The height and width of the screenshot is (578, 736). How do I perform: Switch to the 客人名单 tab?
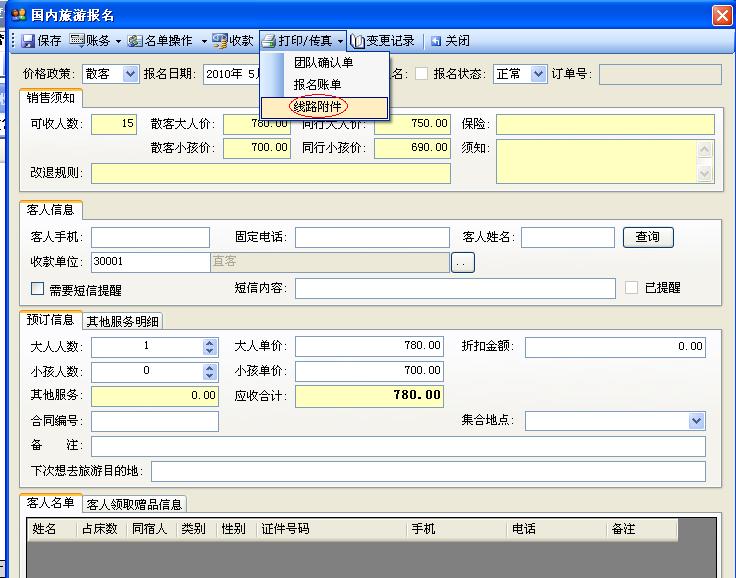click(51, 503)
